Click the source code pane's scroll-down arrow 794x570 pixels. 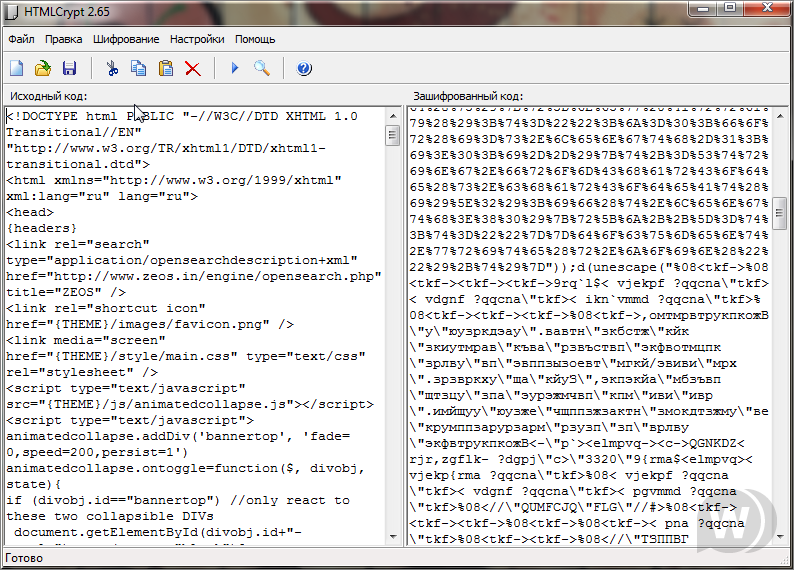(393, 537)
